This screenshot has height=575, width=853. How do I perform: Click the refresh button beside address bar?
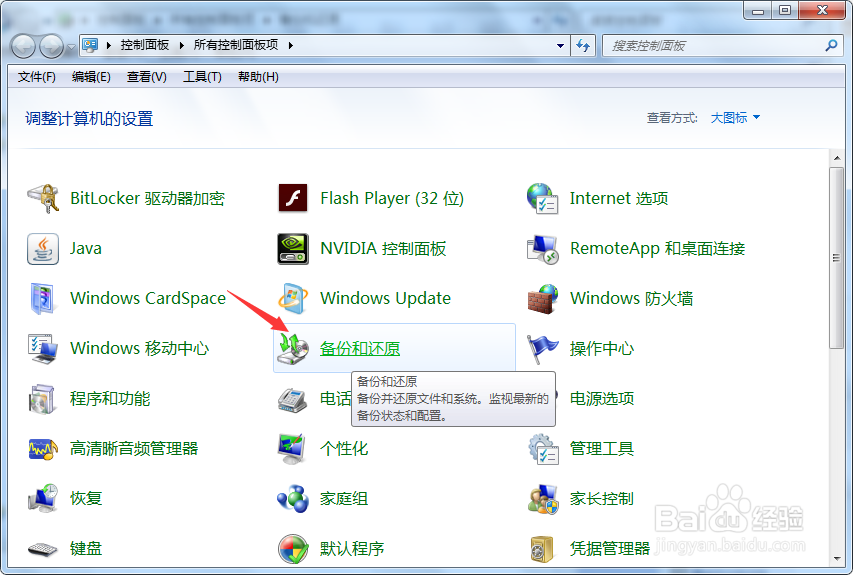[583, 46]
